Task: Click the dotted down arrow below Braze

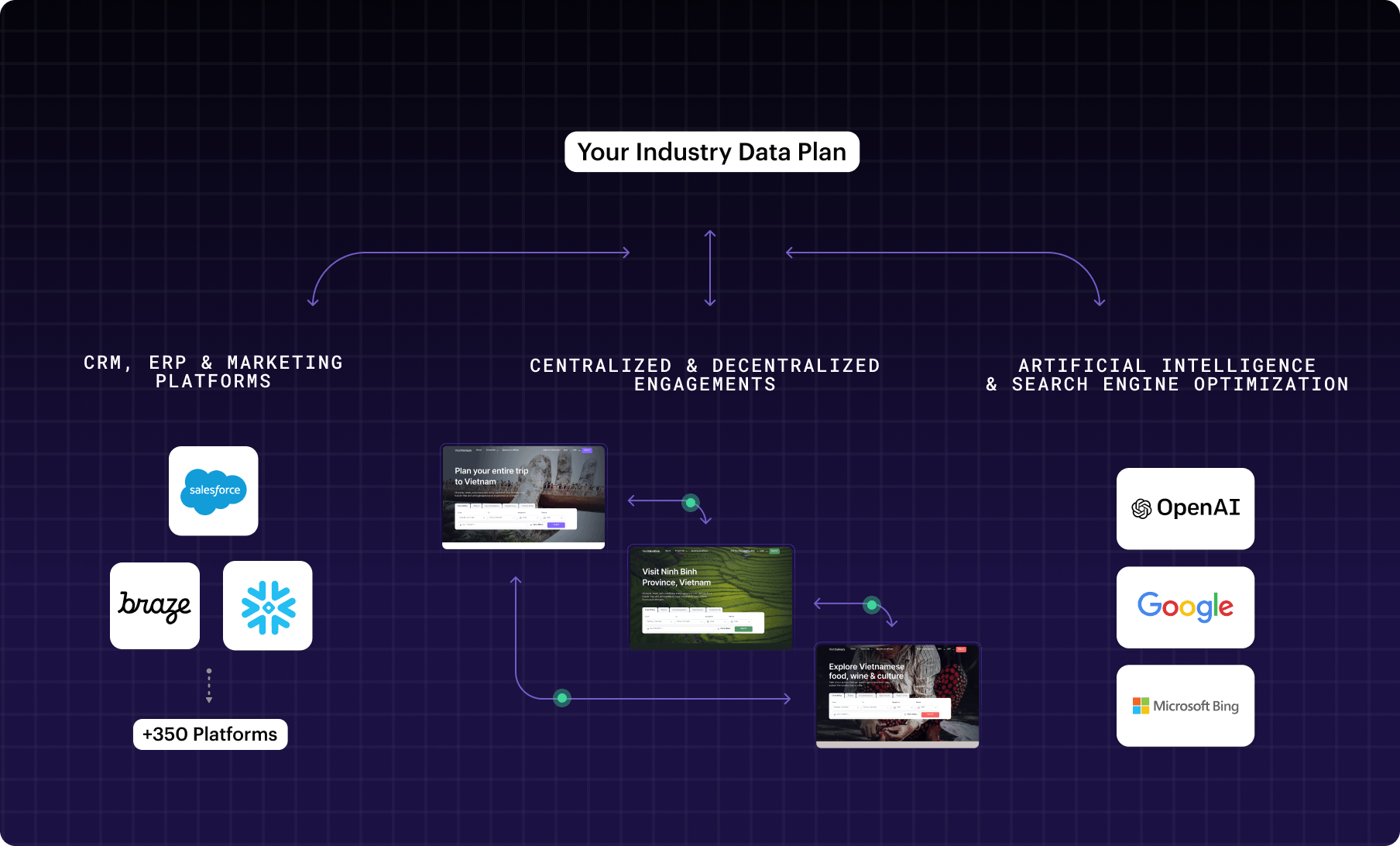Action: (x=209, y=686)
